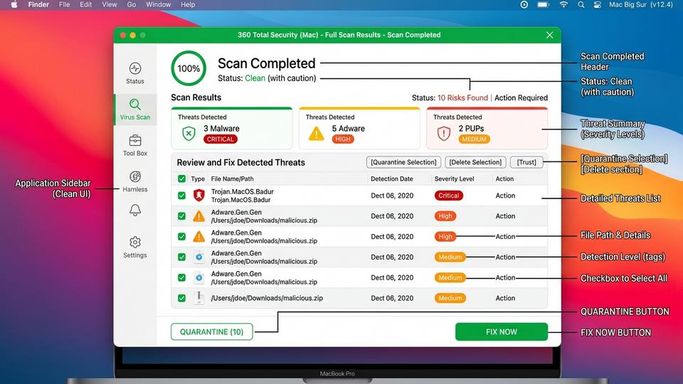Click the FIX NOW button
This screenshot has height=384, width=683.
(501, 332)
